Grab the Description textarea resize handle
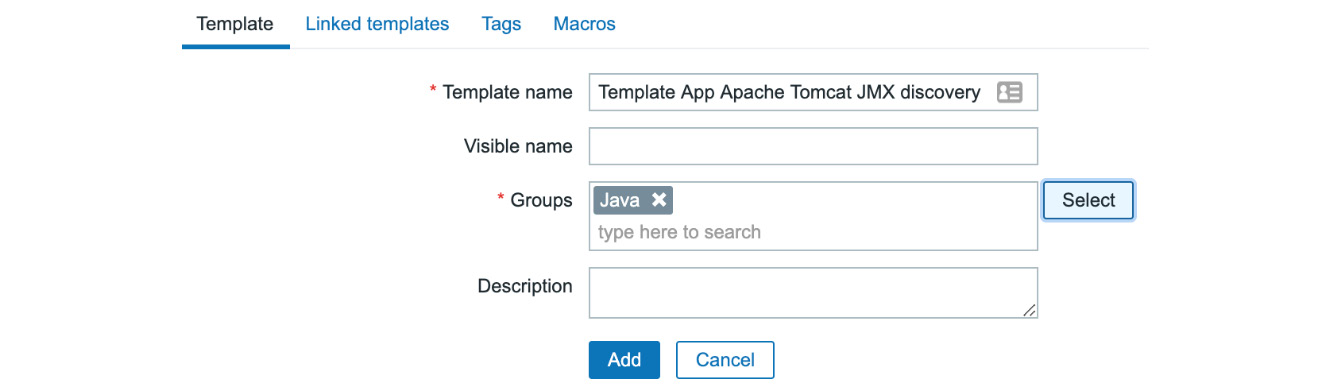Screen dimensions: 1331x387 pos(1029,310)
